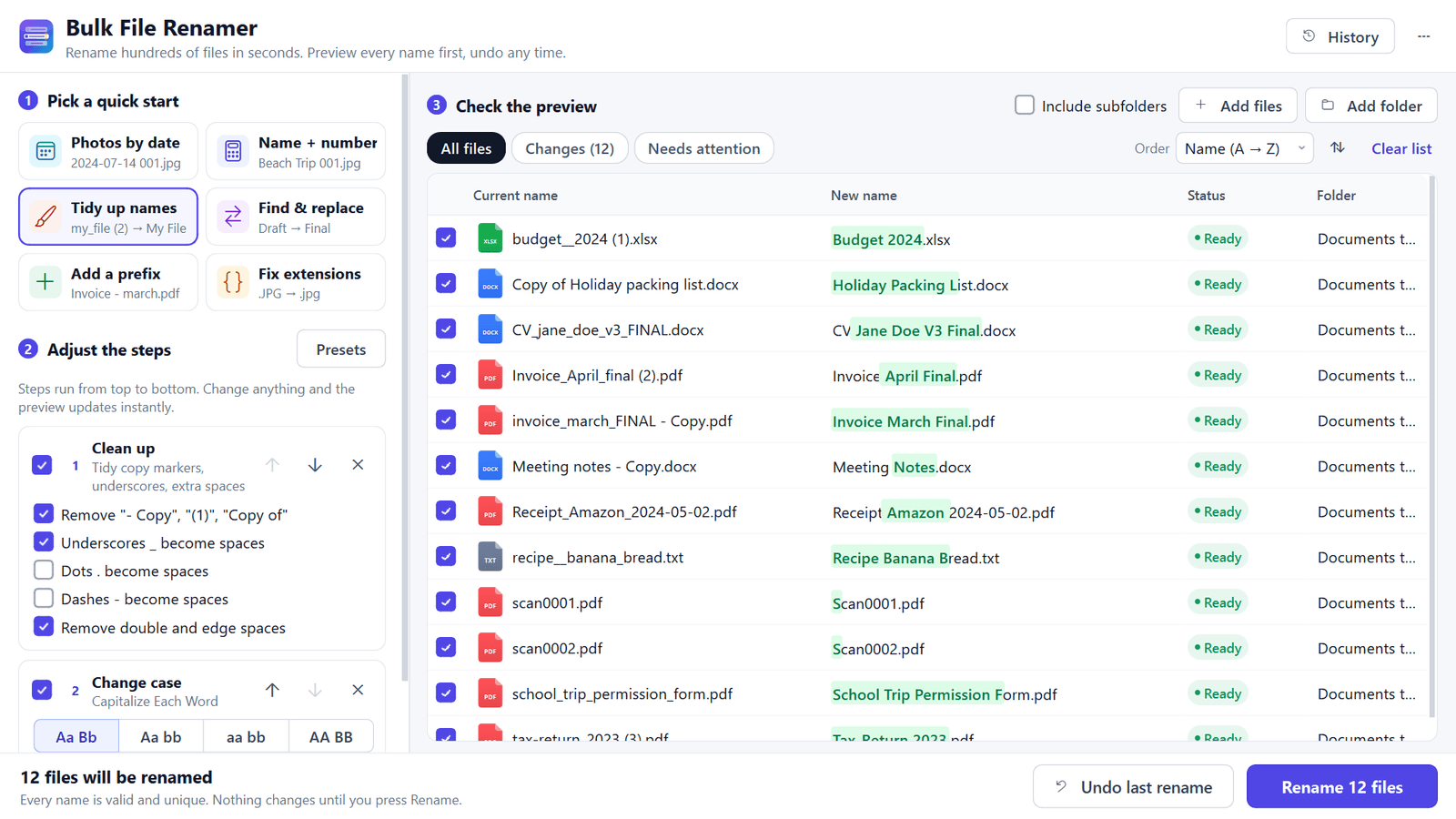This screenshot has height=819, width=1456.
Task: Uncheck Remove double and edge spaces
Action: click(x=44, y=626)
